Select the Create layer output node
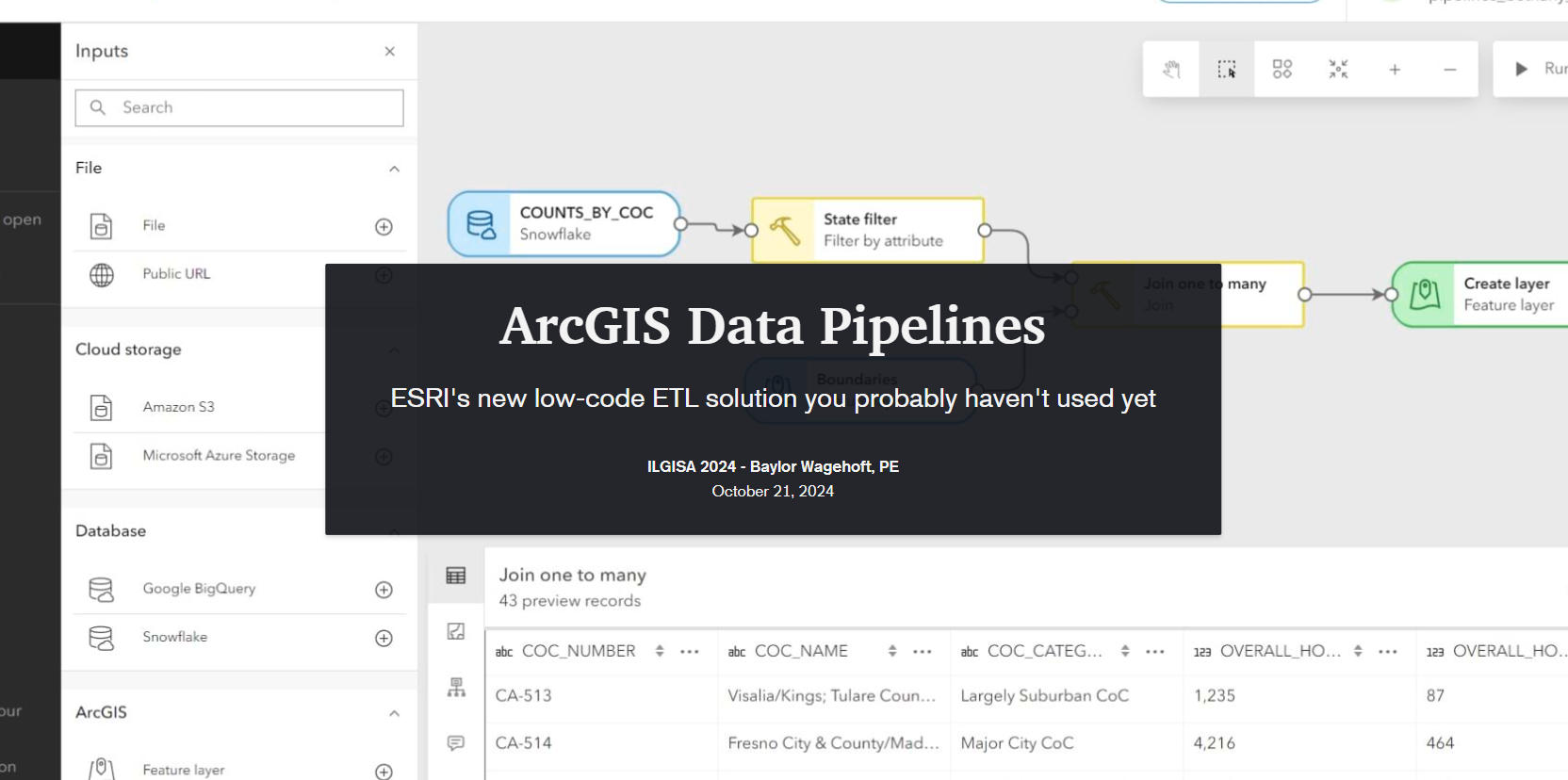1568x780 pixels. (1480, 295)
